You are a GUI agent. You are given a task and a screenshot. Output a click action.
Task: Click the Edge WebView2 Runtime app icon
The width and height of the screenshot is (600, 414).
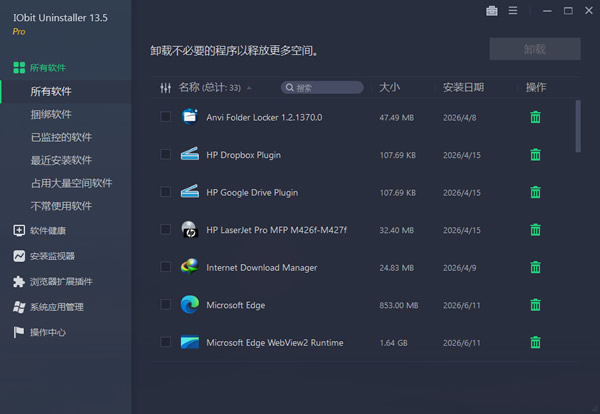click(x=190, y=342)
